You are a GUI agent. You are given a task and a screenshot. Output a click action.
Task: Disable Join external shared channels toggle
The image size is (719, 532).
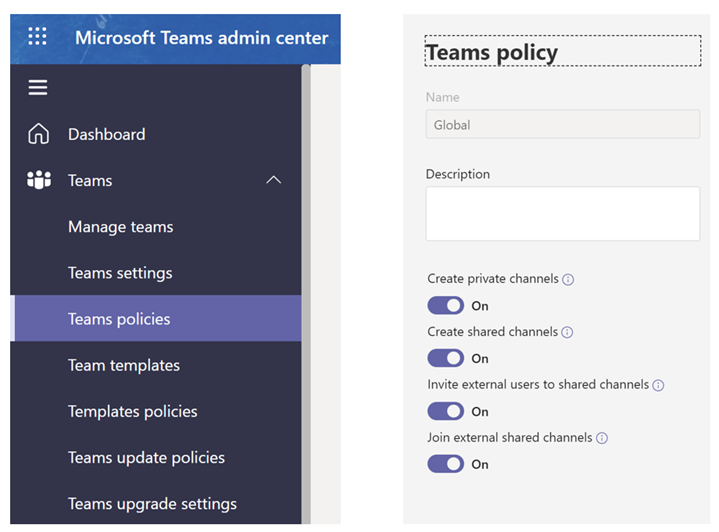pyautogui.click(x=445, y=464)
